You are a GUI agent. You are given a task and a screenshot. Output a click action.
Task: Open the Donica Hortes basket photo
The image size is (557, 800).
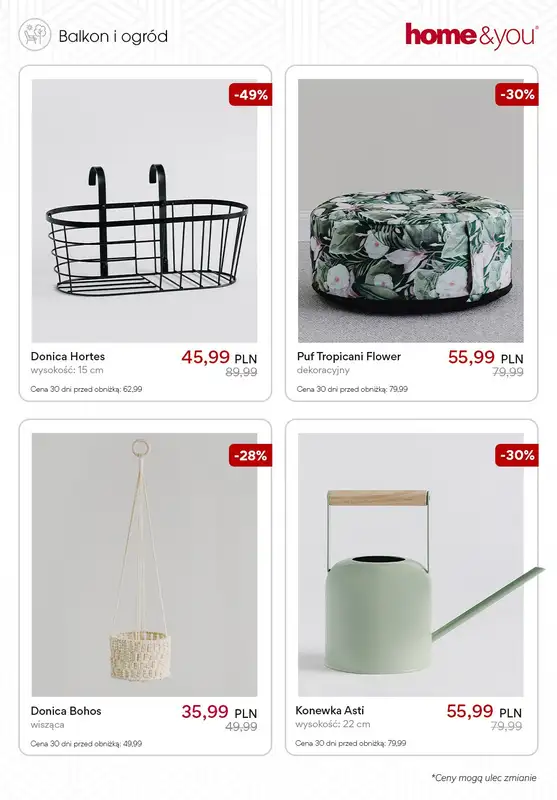[x=144, y=211]
